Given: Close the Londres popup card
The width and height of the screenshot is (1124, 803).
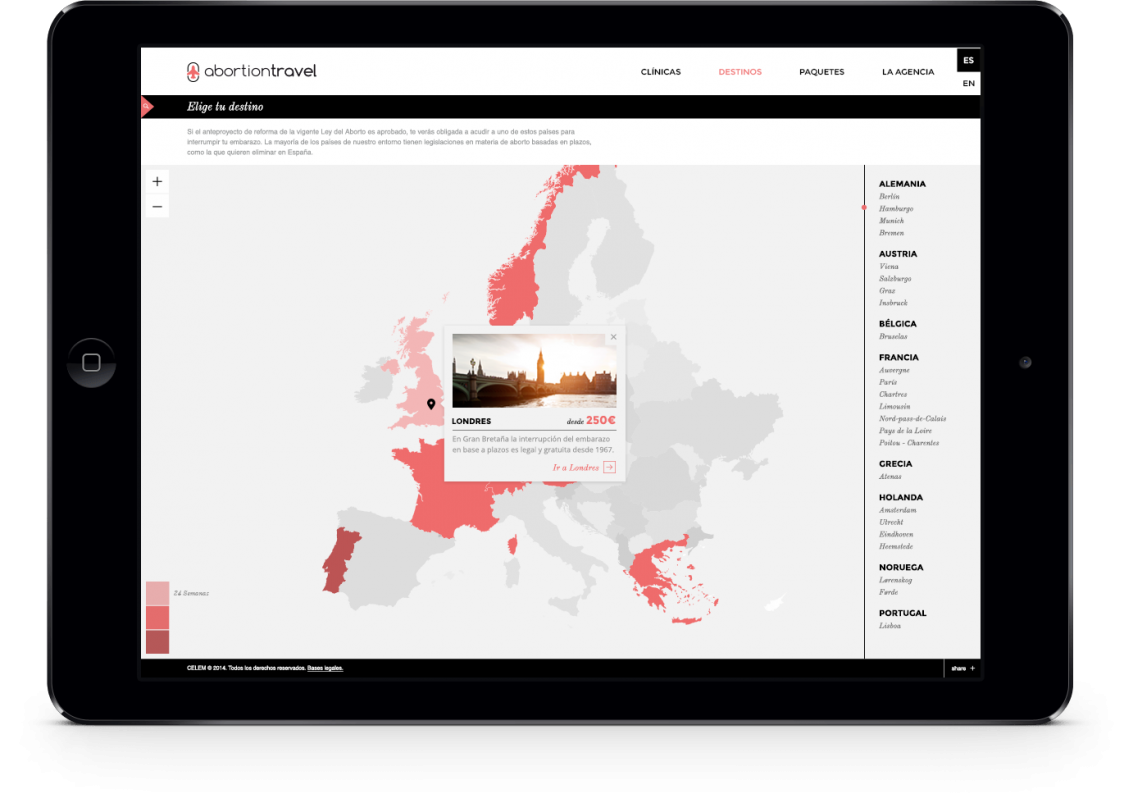Looking at the screenshot, I should [x=613, y=338].
